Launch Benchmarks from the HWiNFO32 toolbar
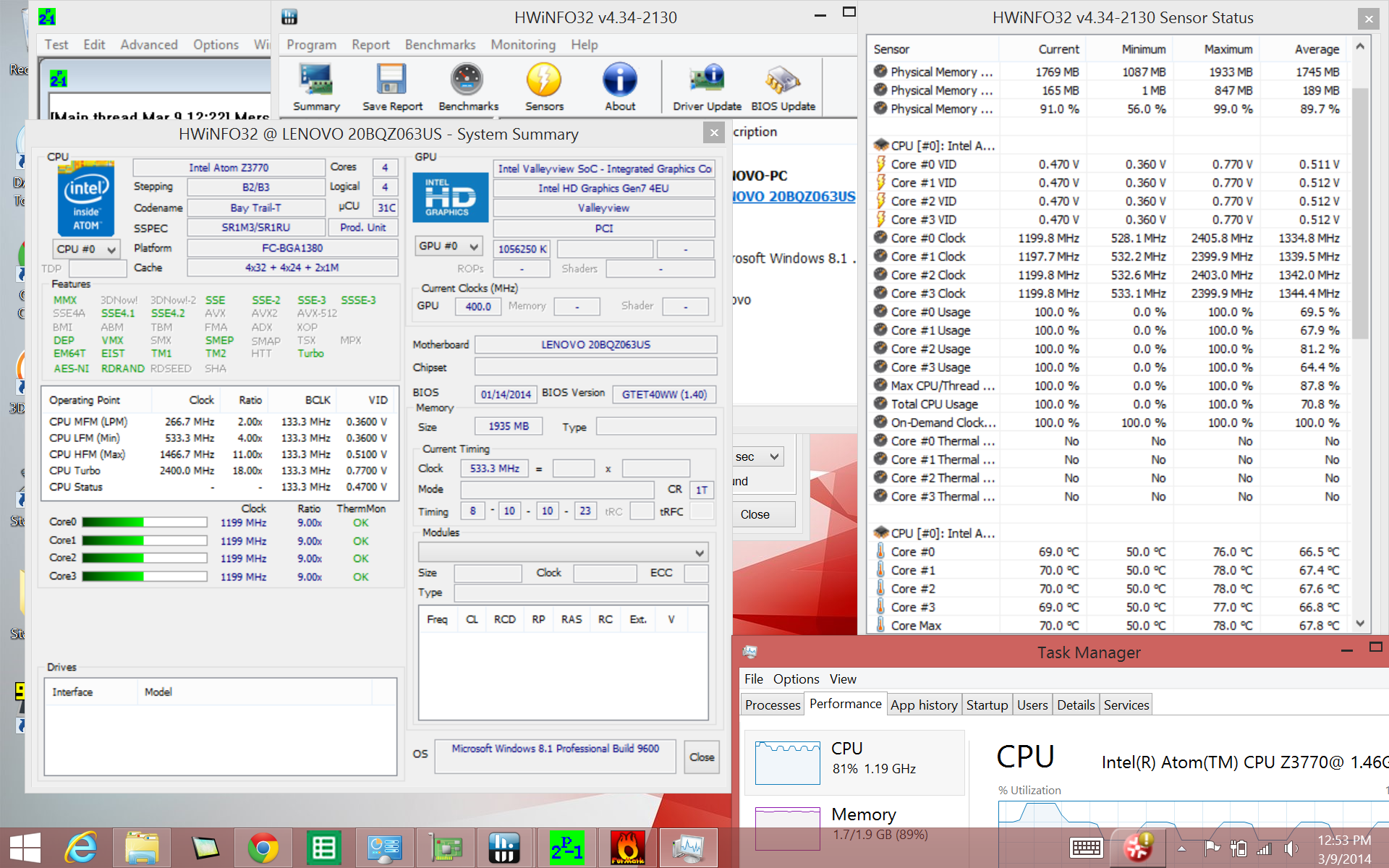The image size is (1389, 868). [468, 87]
